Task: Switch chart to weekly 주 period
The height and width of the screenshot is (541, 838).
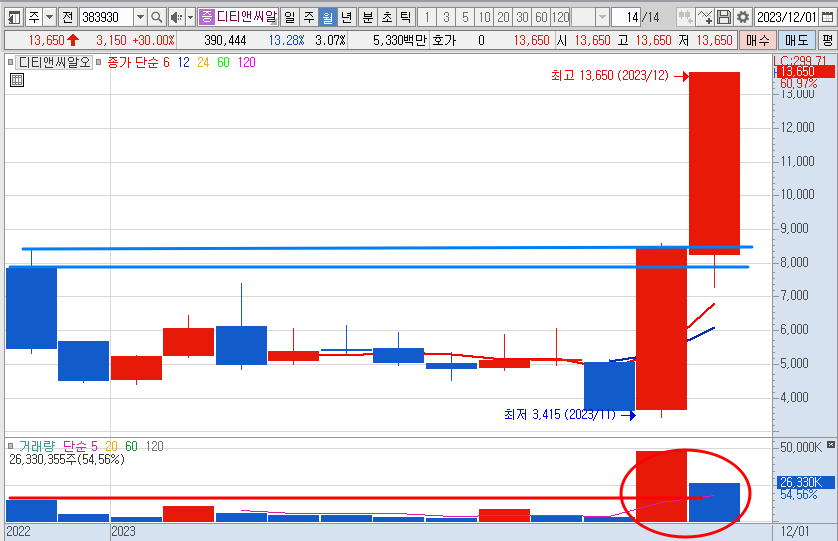Action: (x=309, y=18)
